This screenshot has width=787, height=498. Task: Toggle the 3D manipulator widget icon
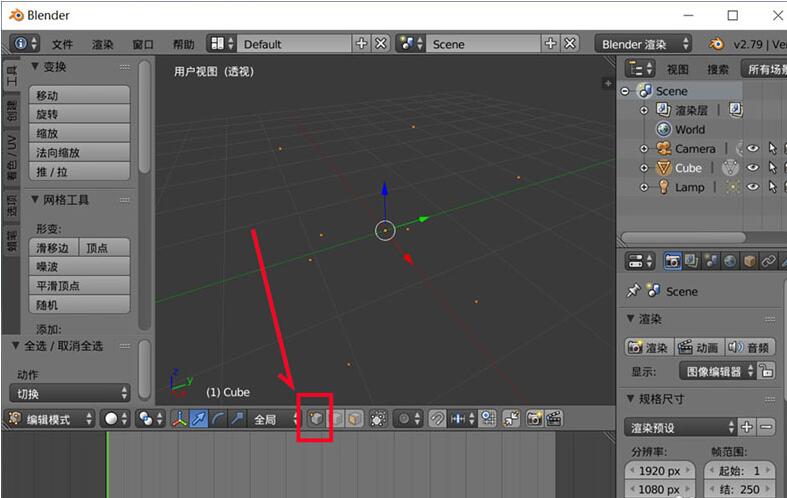click(179, 418)
